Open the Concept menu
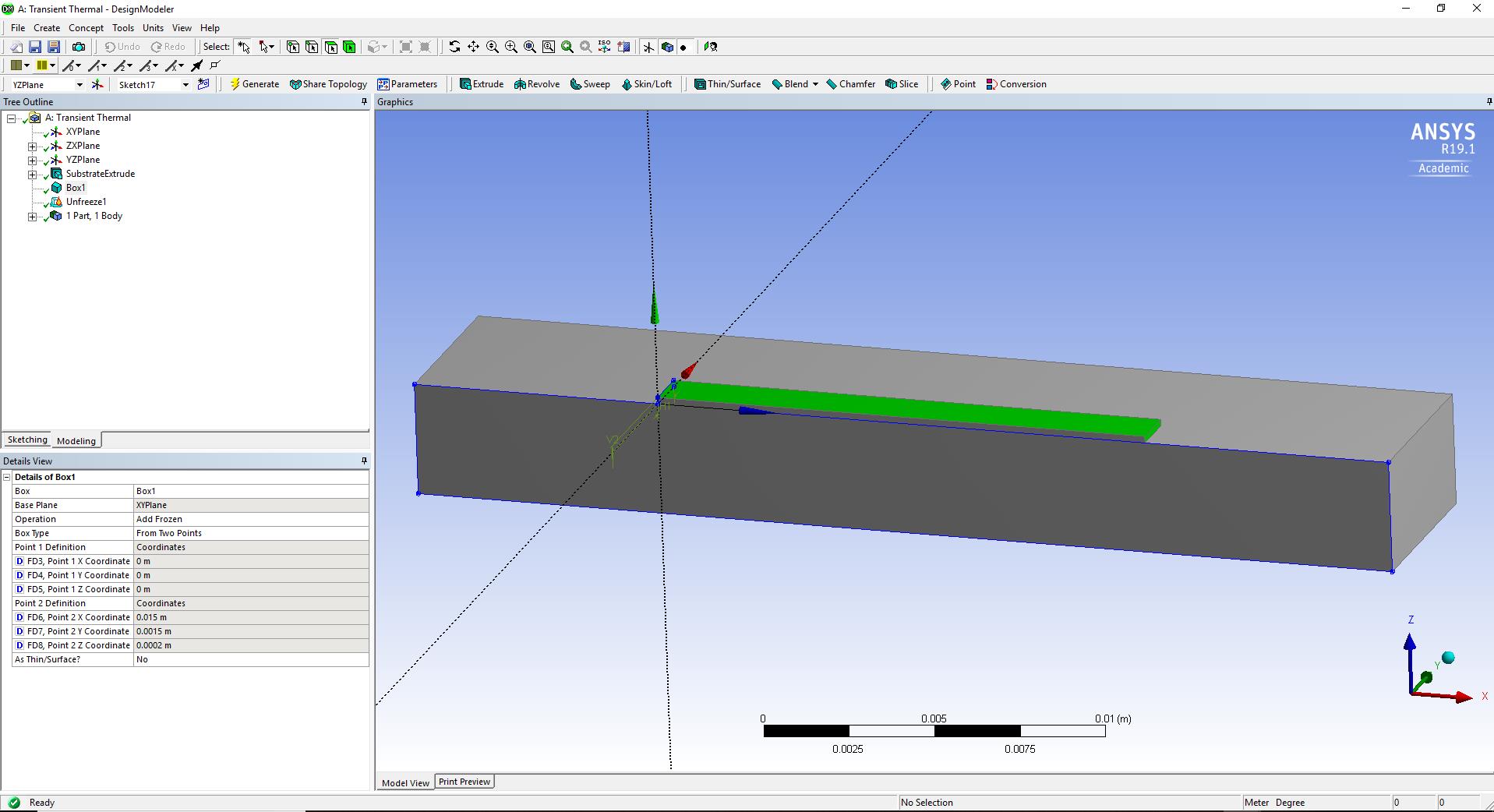 tap(86, 28)
